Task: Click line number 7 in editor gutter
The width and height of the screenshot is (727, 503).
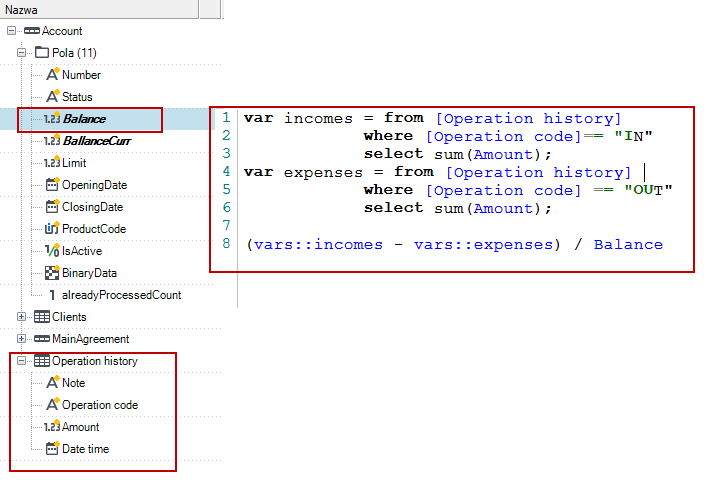Action: pyautogui.click(x=226, y=225)
